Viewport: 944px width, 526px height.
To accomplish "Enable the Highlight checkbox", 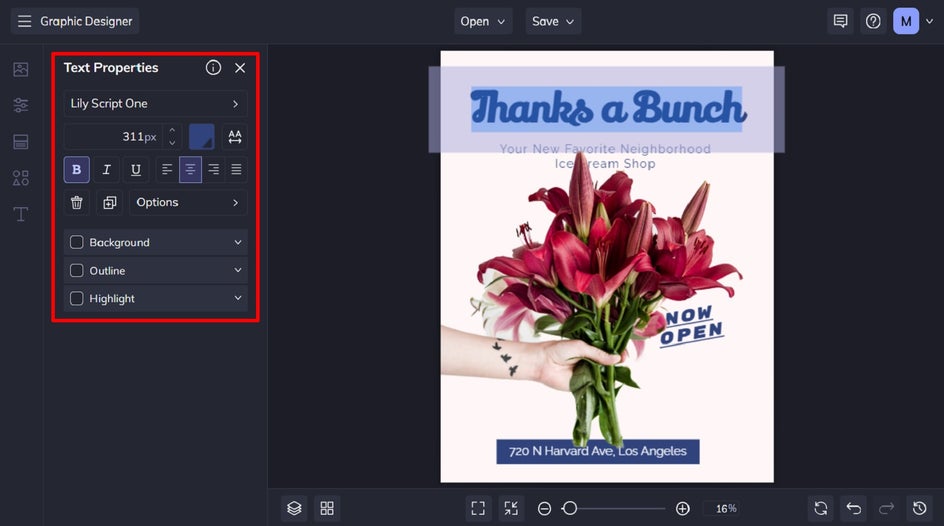I will click(76, 299).
